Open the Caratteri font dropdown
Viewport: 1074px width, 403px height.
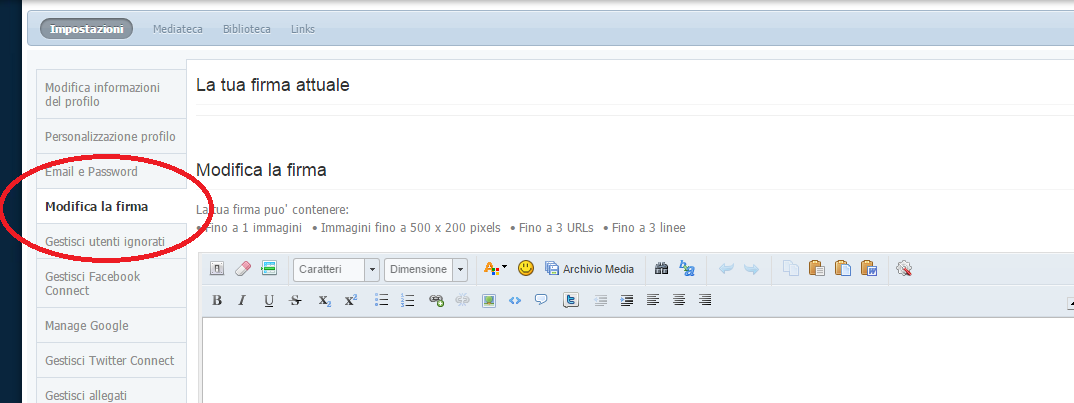(336, 269)
